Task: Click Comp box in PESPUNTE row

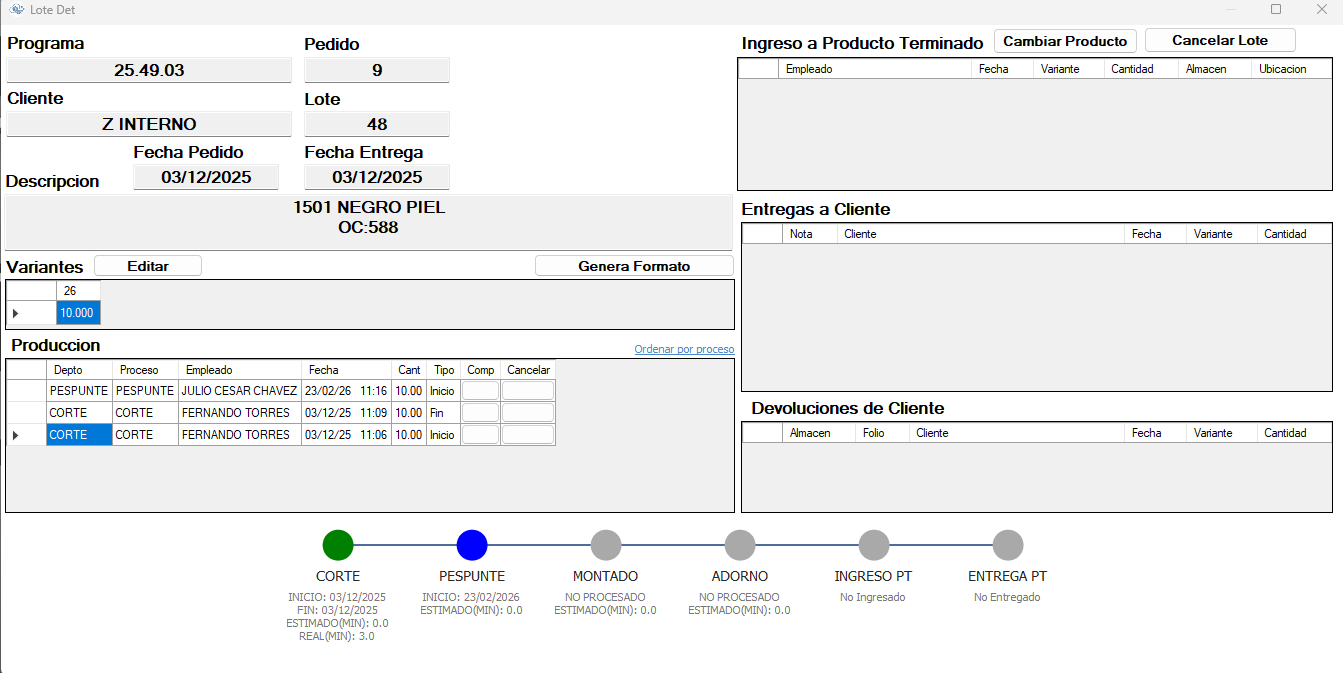Action: pos(480,391)
